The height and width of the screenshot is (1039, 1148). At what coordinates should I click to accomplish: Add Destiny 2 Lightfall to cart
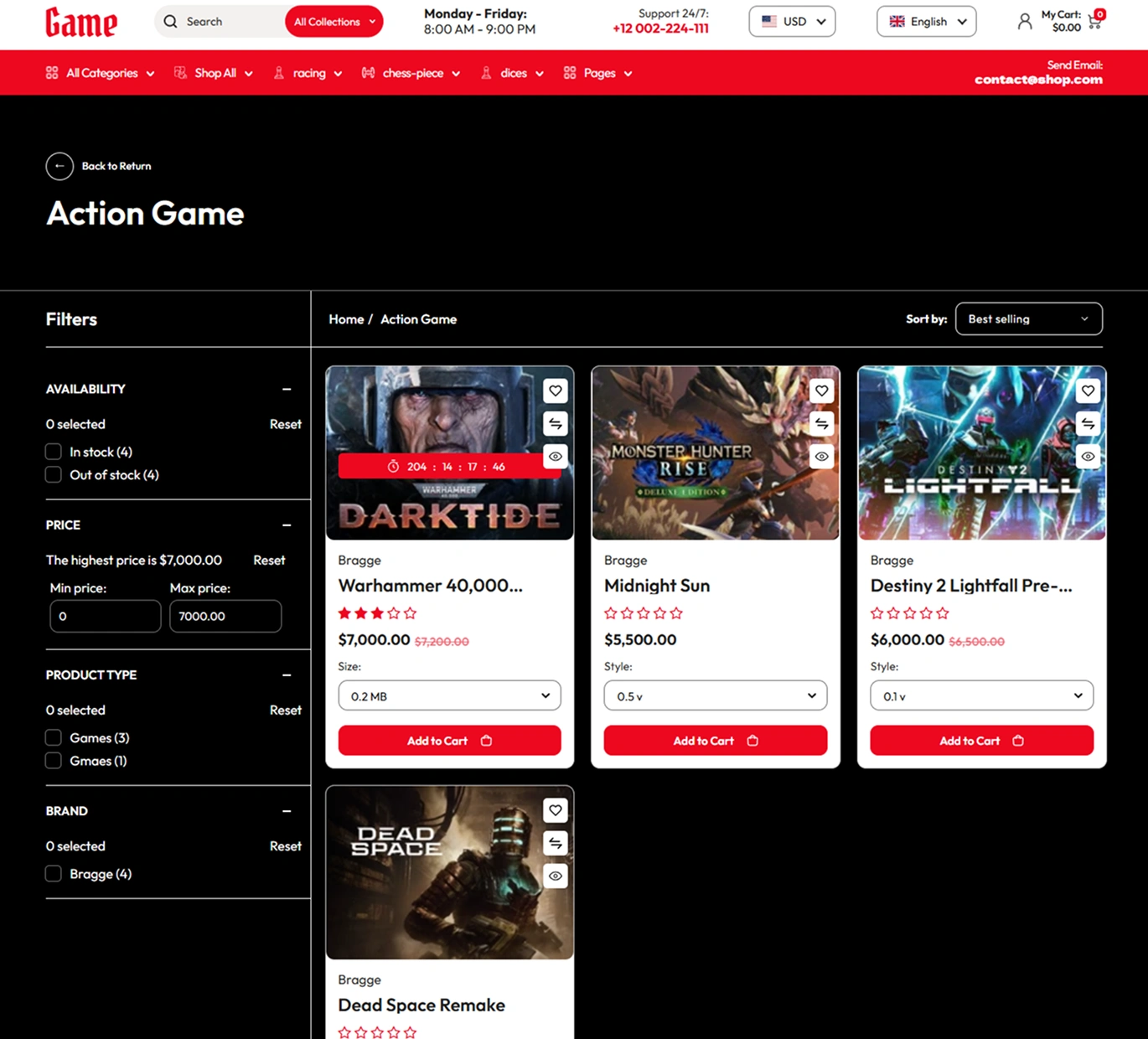[x=982, y=741]
